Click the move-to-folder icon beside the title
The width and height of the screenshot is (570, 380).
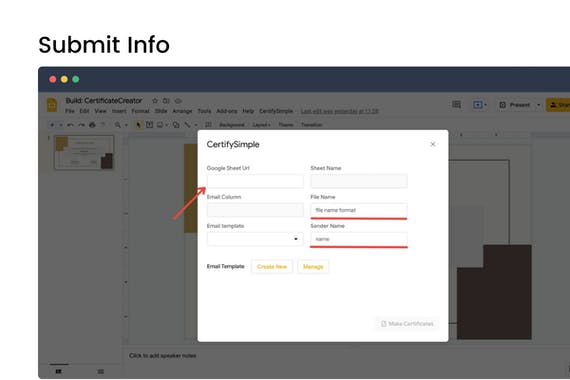(166, 101)
